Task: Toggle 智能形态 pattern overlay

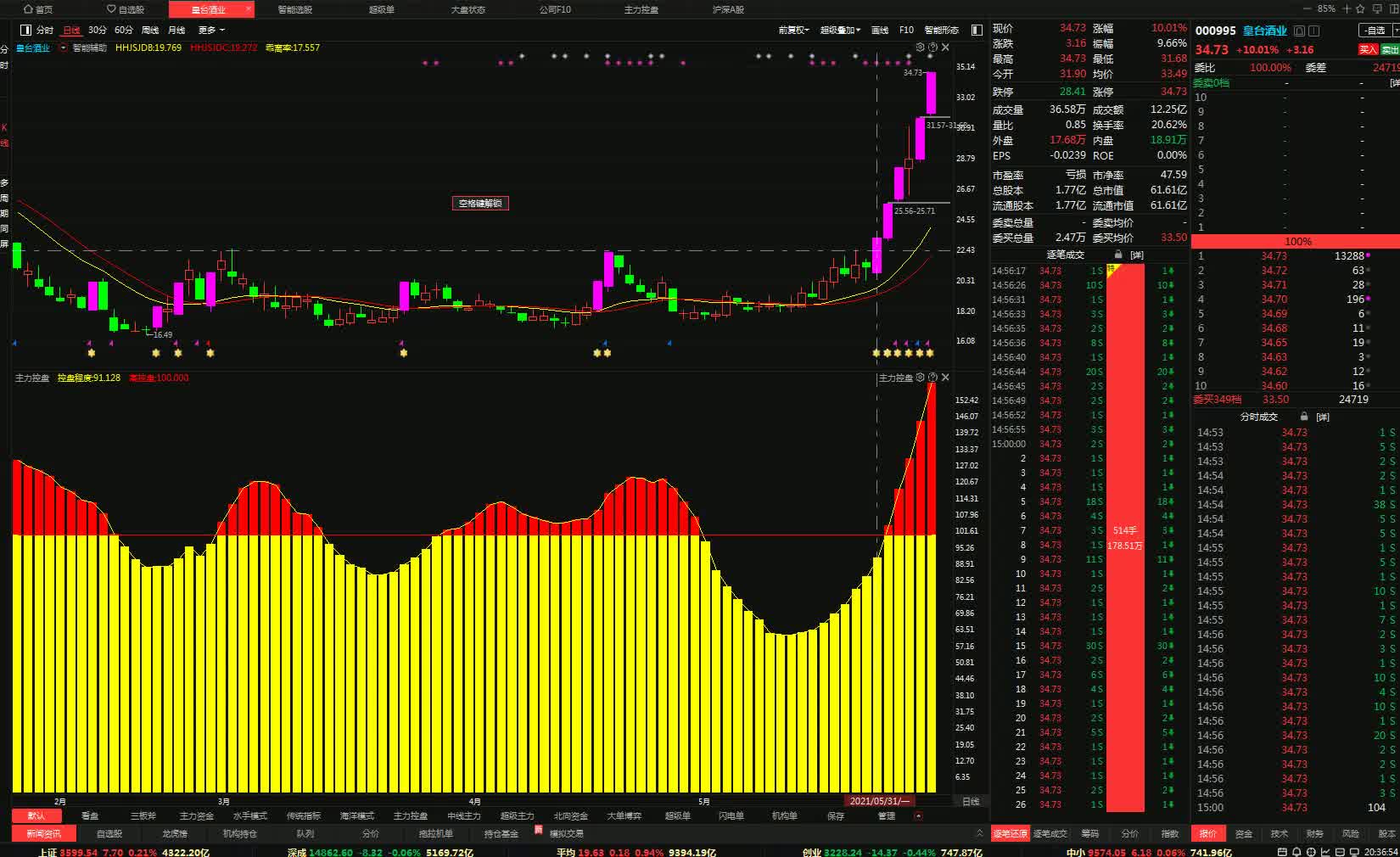Action: [942, 30]
